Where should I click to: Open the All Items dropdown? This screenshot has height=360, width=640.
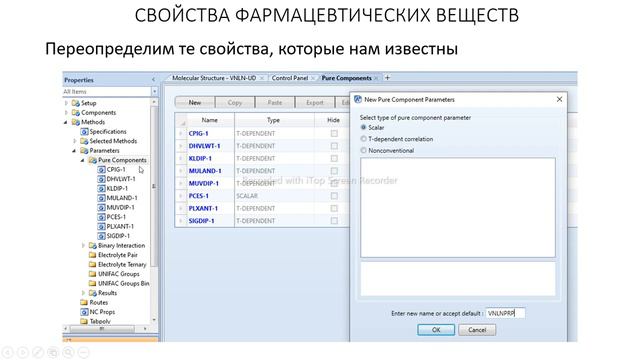[155, 91]
